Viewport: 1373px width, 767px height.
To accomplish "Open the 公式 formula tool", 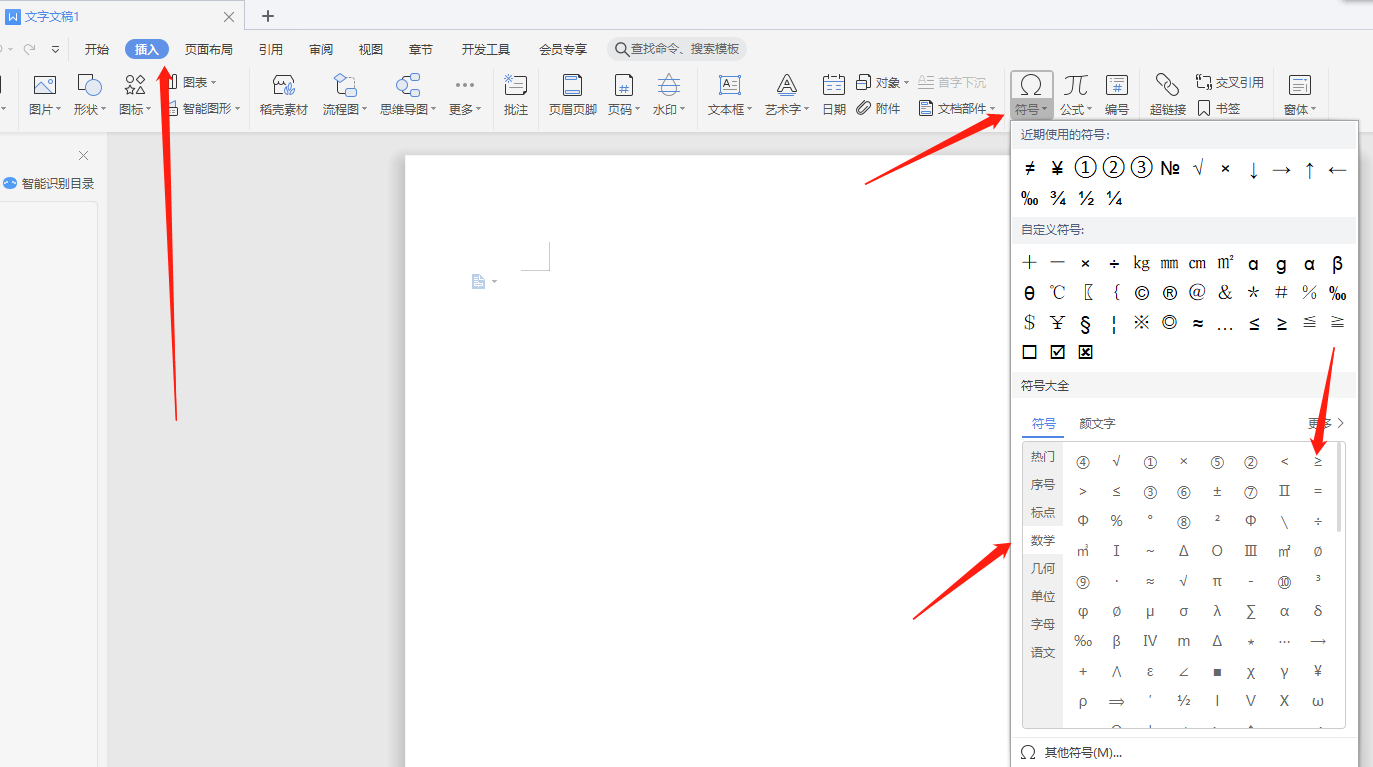I will (x=1075, y=95).
